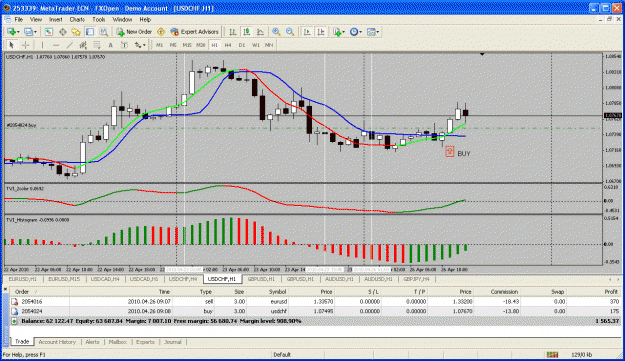Image resolution: width=625 pixels, height=361 pixels.
Task: Click the chart shift triangle marker
Action: click(x=482, y=54)
